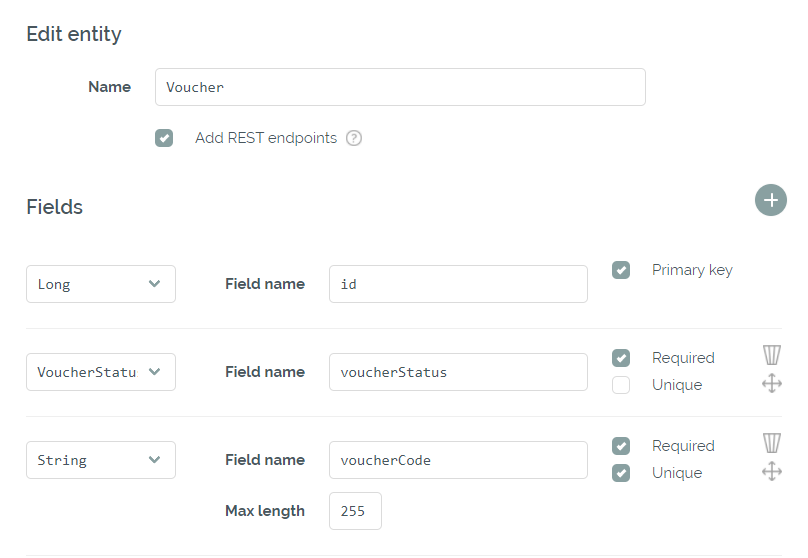
Task: Open the String type dropdown
Action: click(x=101, y=460)
